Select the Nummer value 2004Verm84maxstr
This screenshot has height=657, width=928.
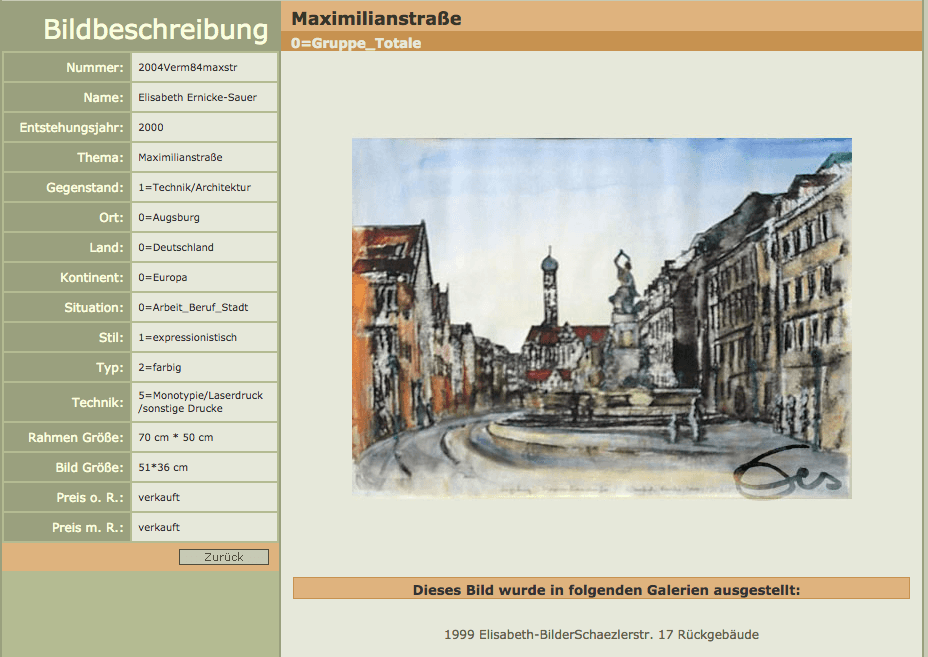click(188, 67)
